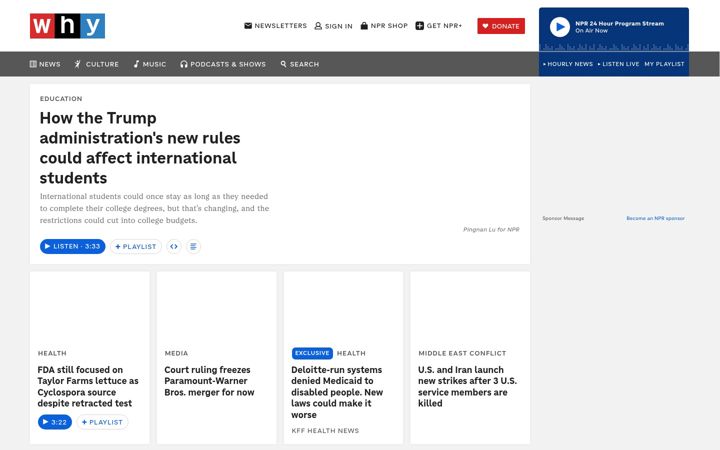Screen dimensions: 720x450
Task: Click the envelope icon beside Newsletters
Action: pos(248,26)
